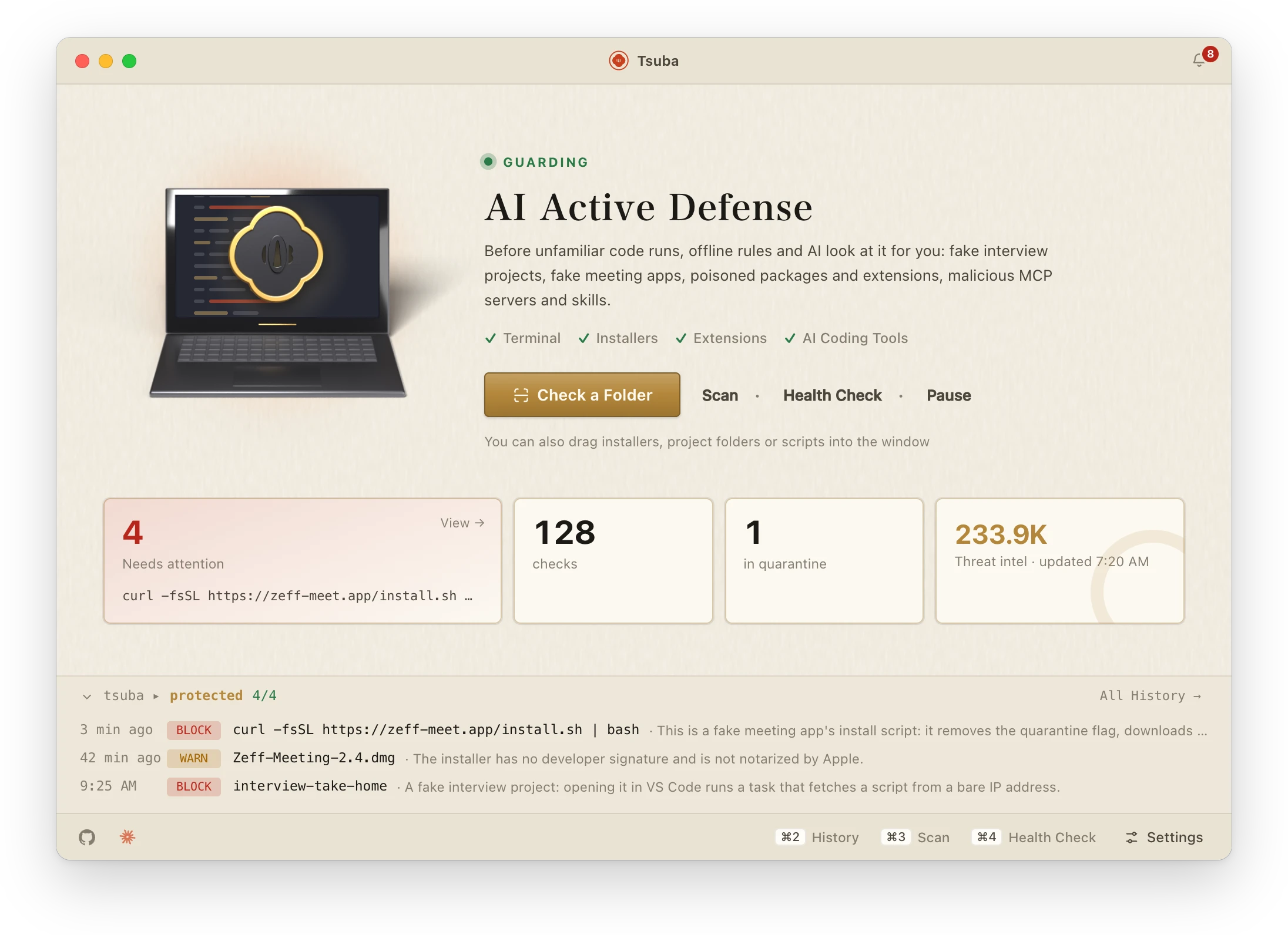Screen dimensions: 1288x935
Task: Click the 233.9K Threat intel card
Action: (x=1060, y=561)
